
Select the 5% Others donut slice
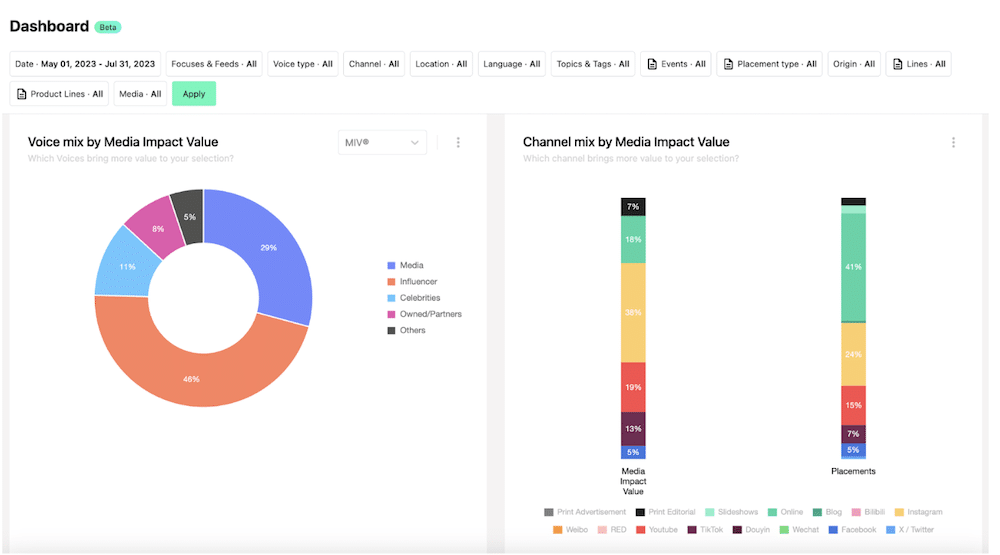pyautogui.click(x=189, y=217)
